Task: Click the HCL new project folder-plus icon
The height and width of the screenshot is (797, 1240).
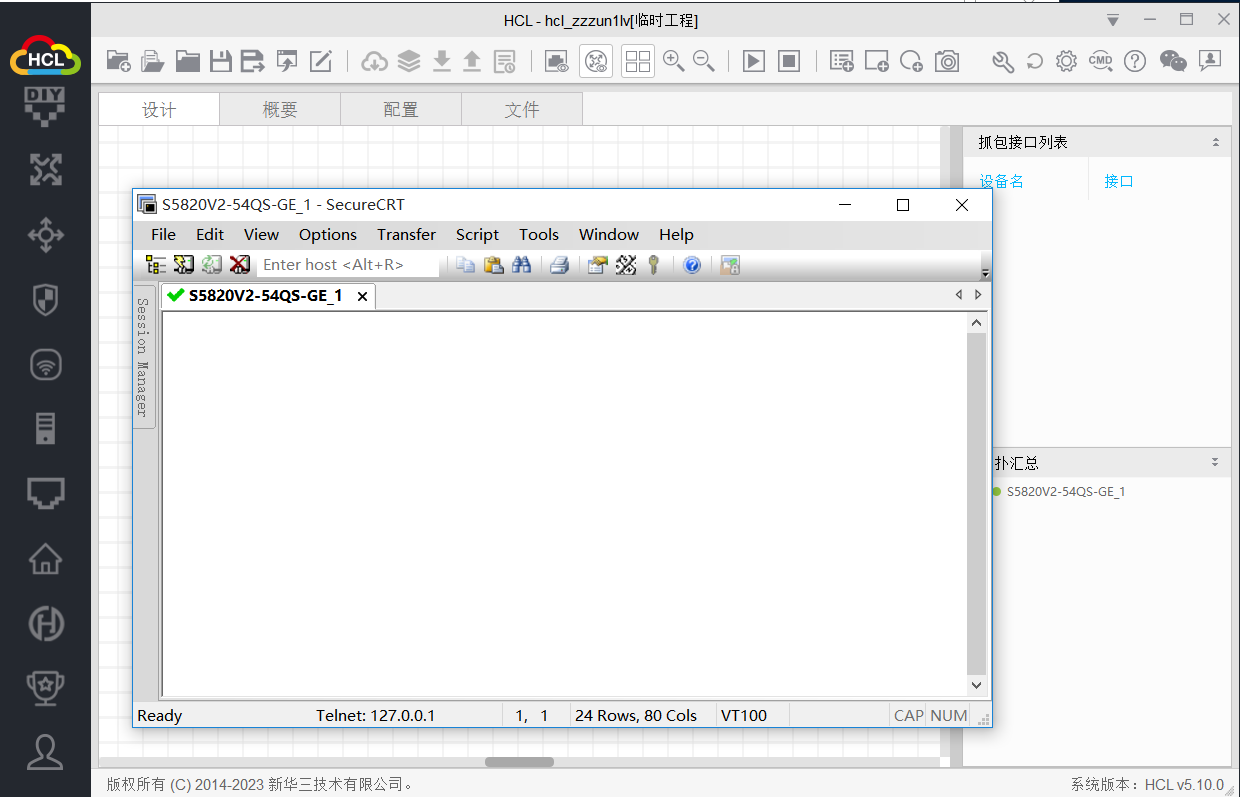Action: point(118,61)
